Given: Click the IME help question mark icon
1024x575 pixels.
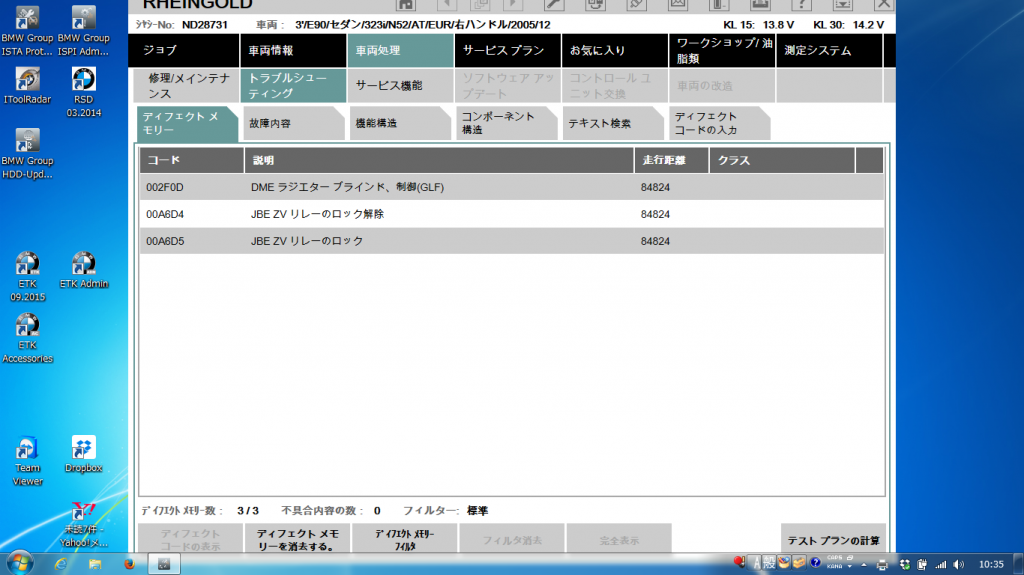Looking at the screenshot, I should pyautogui.click(x=815, y=562).
